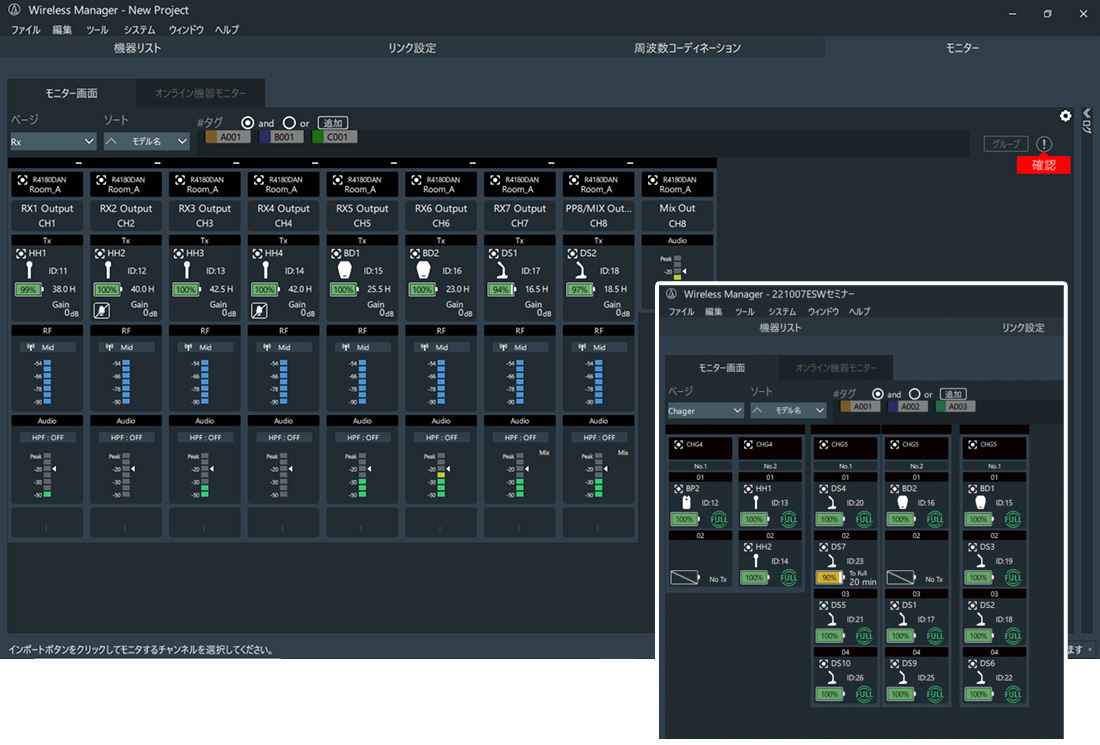Collapse RX1 Output column with its dash
Image resolution: width=1100 pixels, height=745 pixels.
point(78,163)
